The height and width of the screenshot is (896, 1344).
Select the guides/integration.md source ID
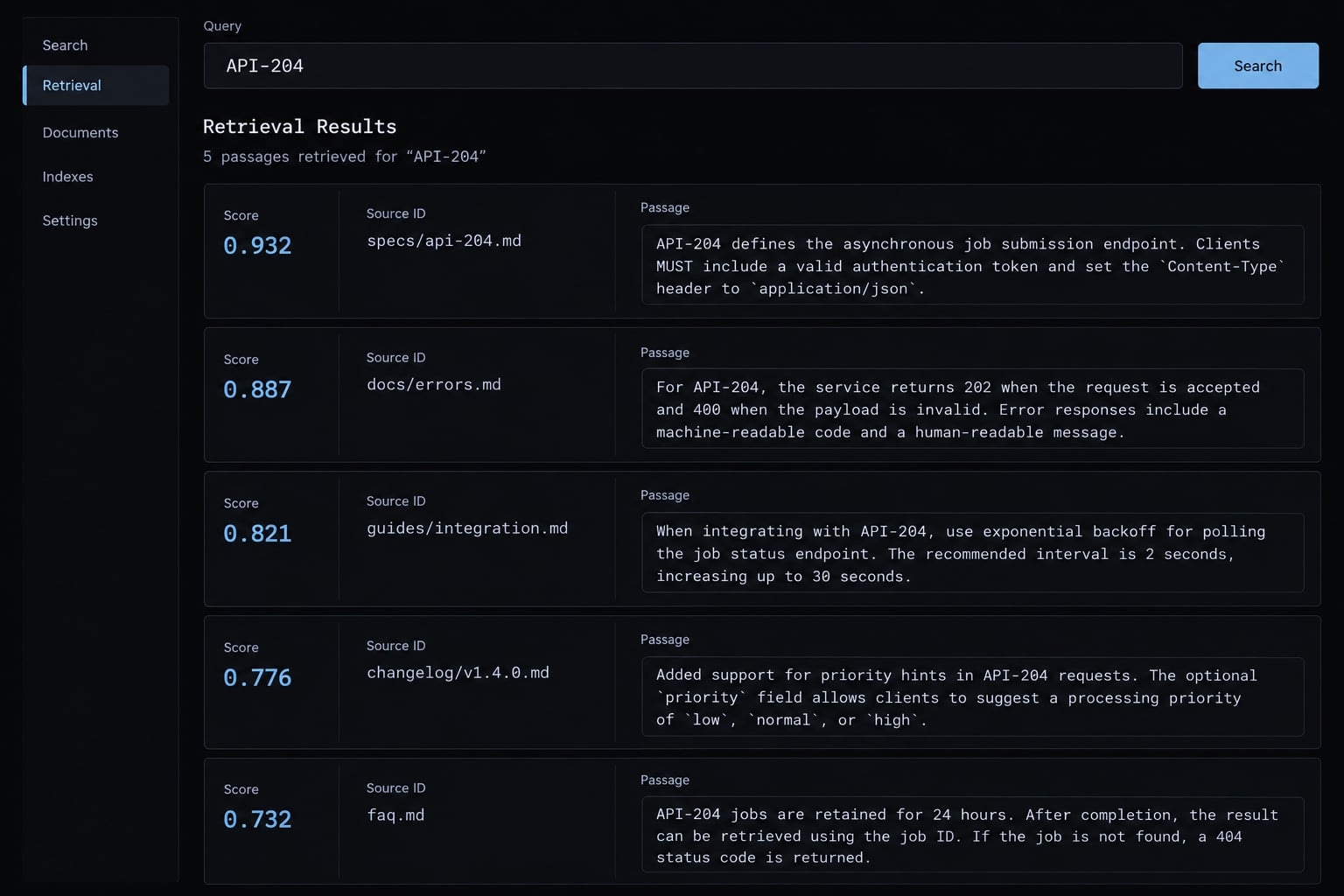pos(467,528)
